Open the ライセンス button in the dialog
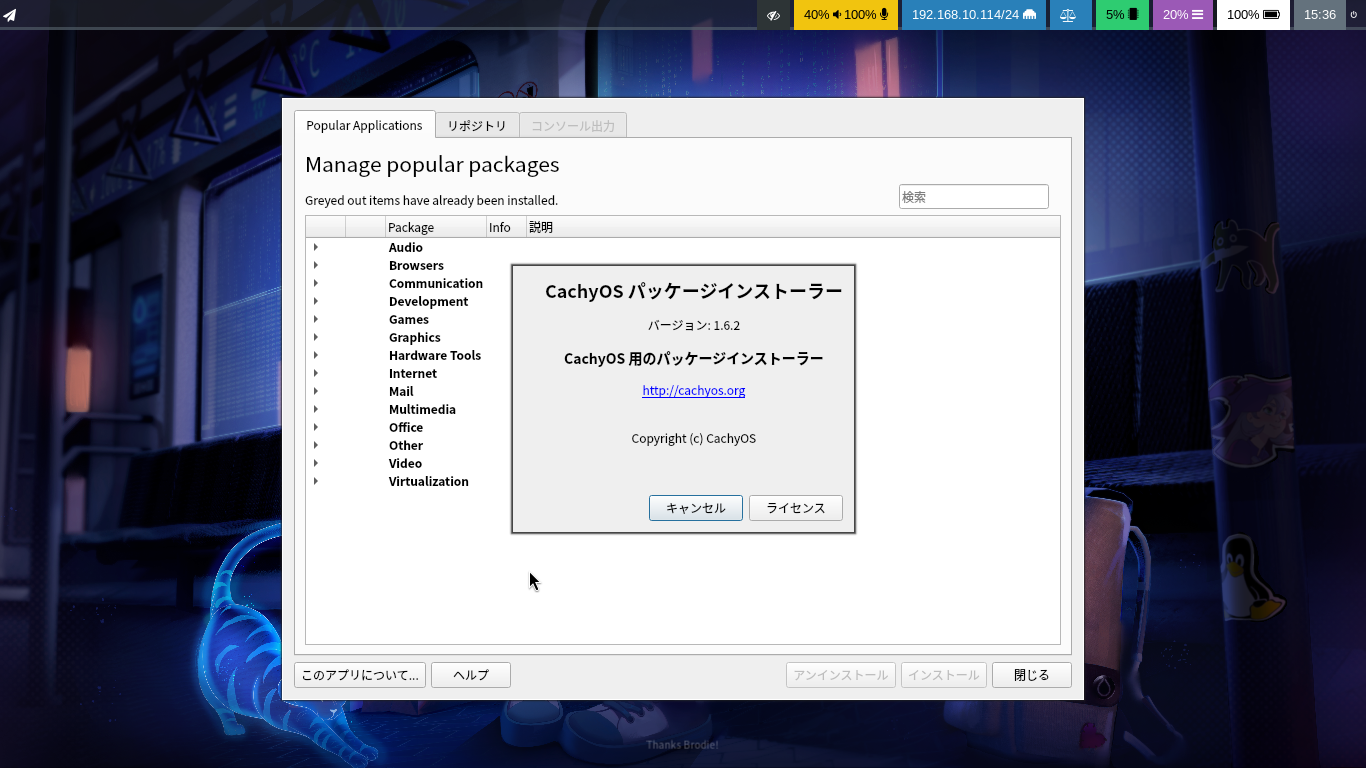The image size is (1366, 768). pyautogui.click(x=795, y=508)
